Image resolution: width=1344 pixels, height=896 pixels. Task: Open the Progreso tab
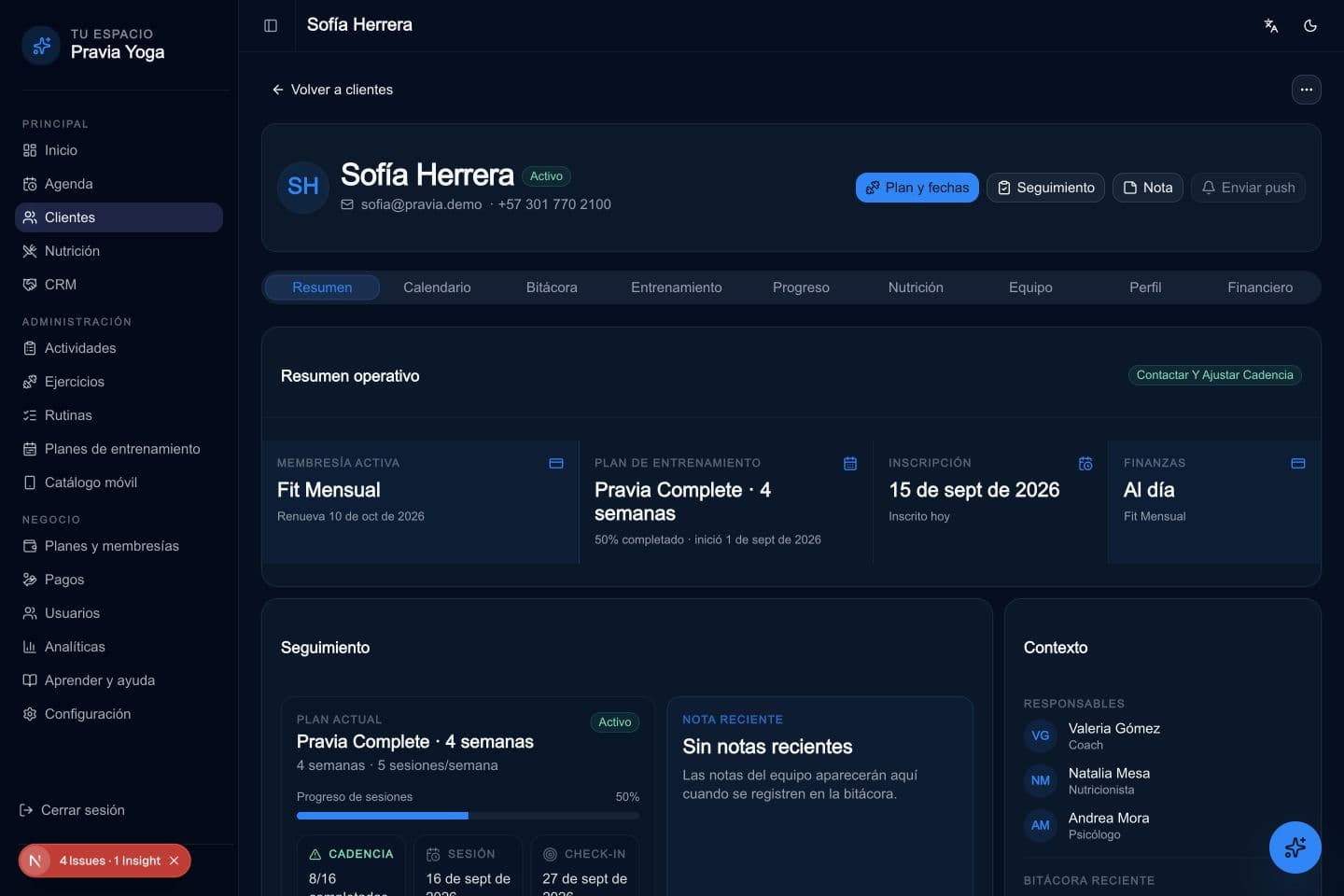pyautogui.click(x=801, y=287)
